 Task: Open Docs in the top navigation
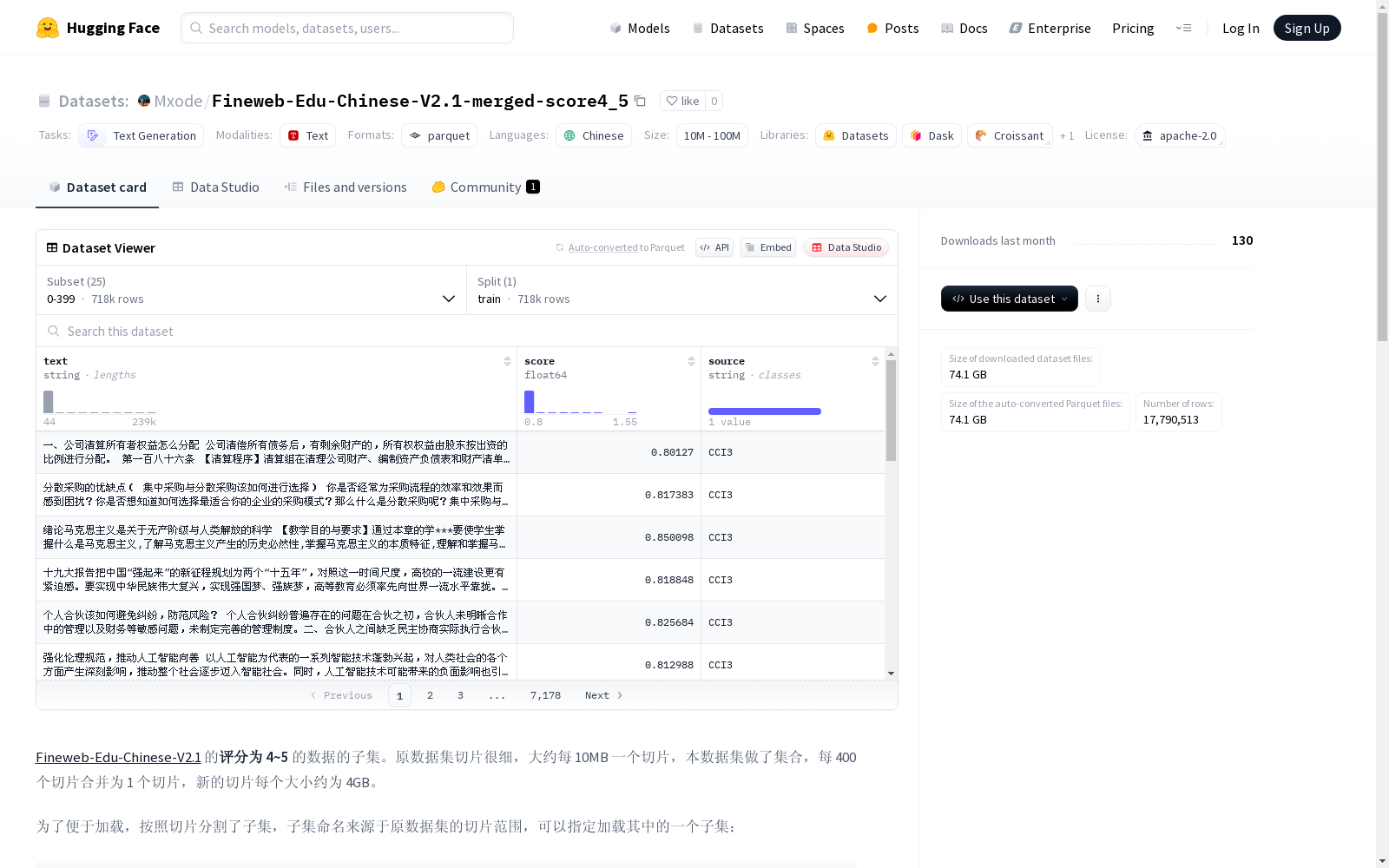click(x=964, y=28)
